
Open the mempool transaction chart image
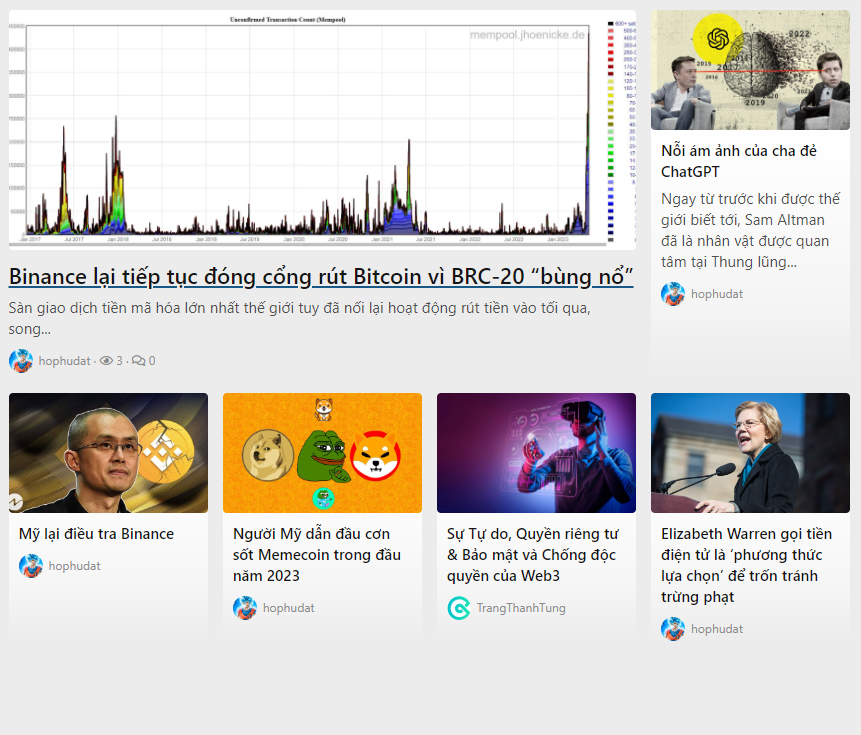(322, 130)
